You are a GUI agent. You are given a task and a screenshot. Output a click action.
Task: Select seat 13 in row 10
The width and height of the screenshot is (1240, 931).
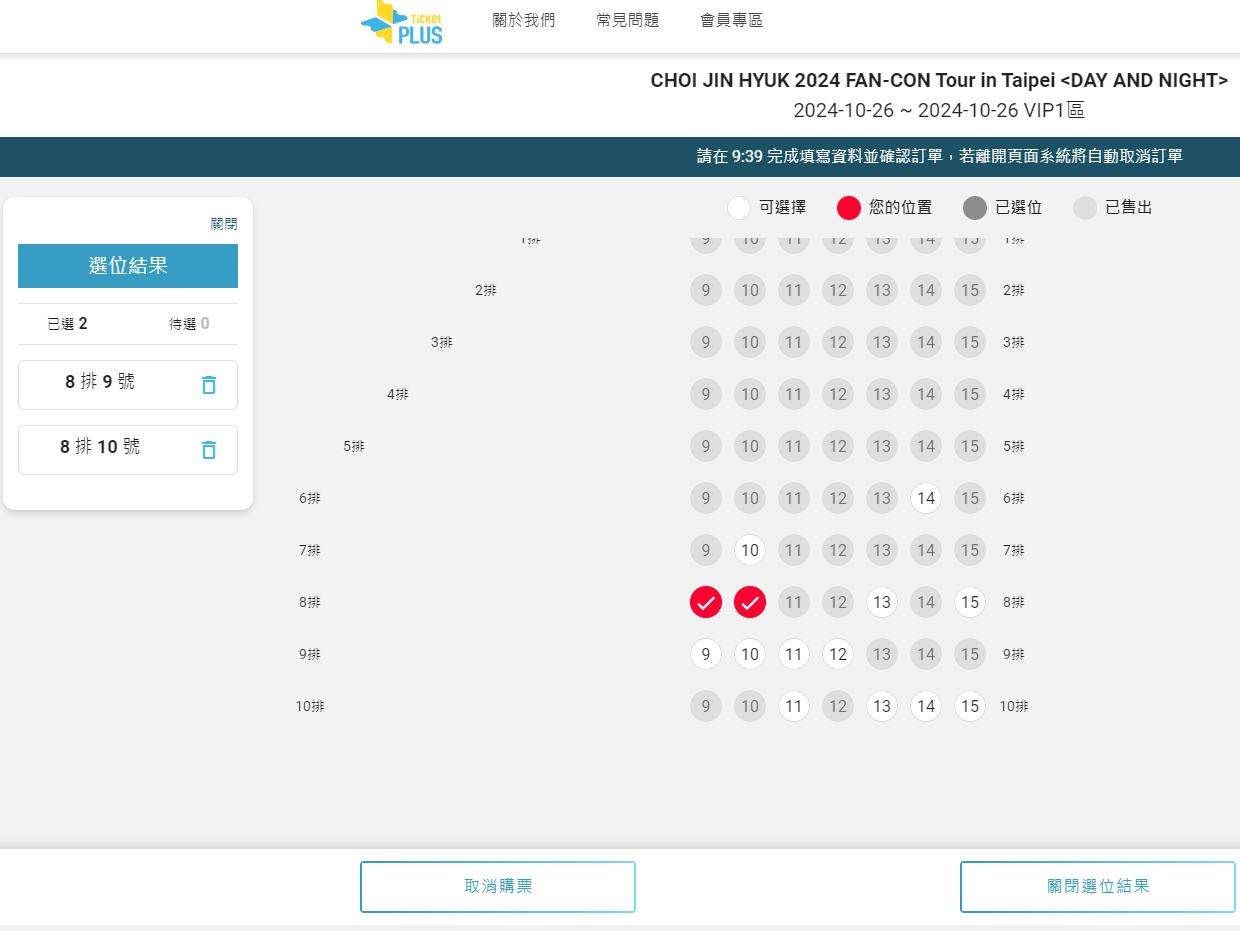tap(882, 706)
